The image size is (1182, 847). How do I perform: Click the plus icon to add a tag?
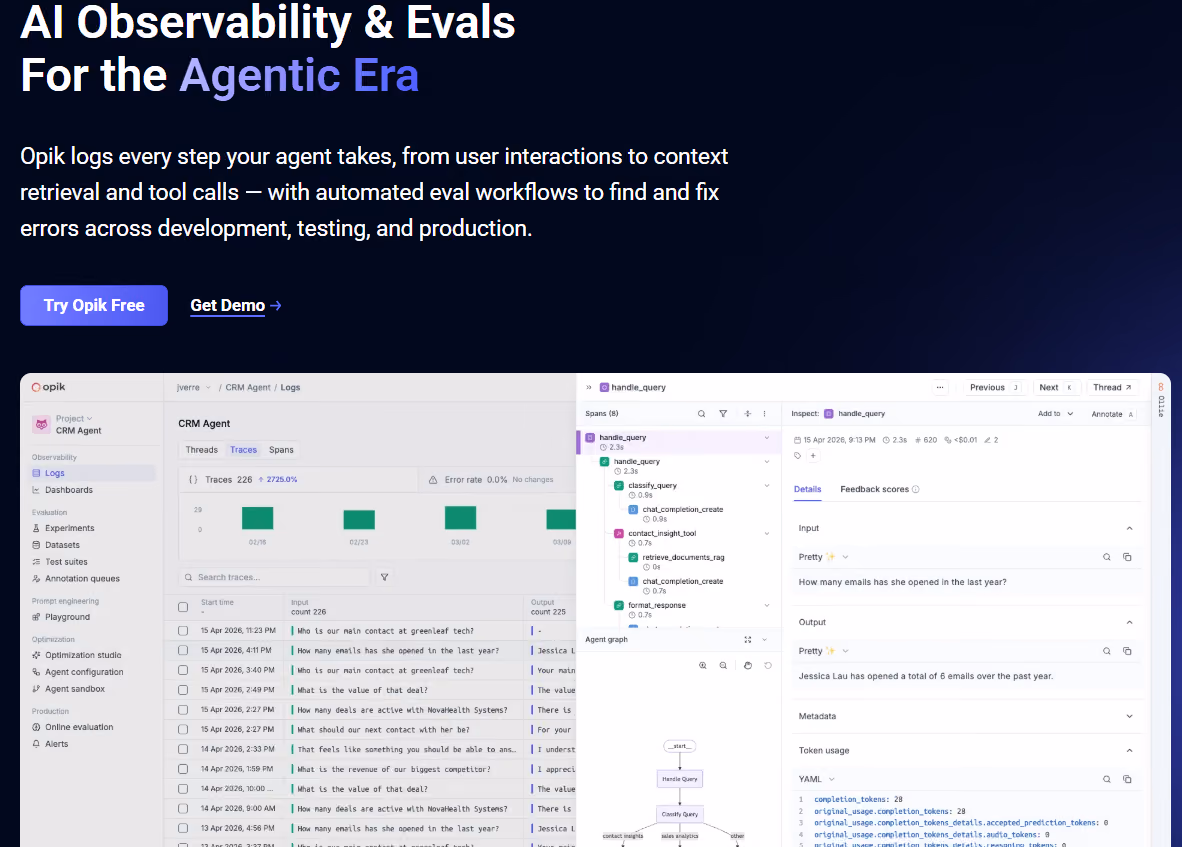[x=813, y=455]
